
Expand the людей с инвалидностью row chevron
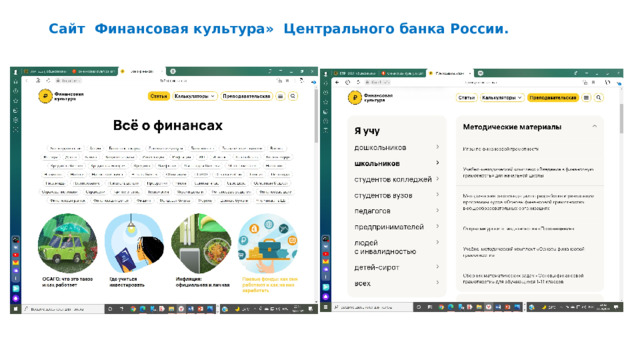(438, 242)
